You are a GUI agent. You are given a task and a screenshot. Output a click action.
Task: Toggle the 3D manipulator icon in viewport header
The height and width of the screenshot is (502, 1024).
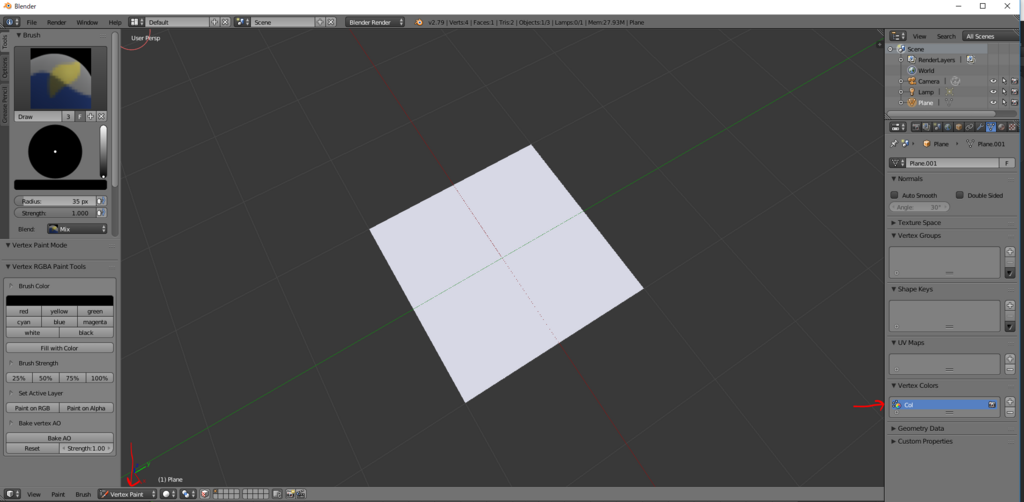pyautogui.click(x=205, y=494)
